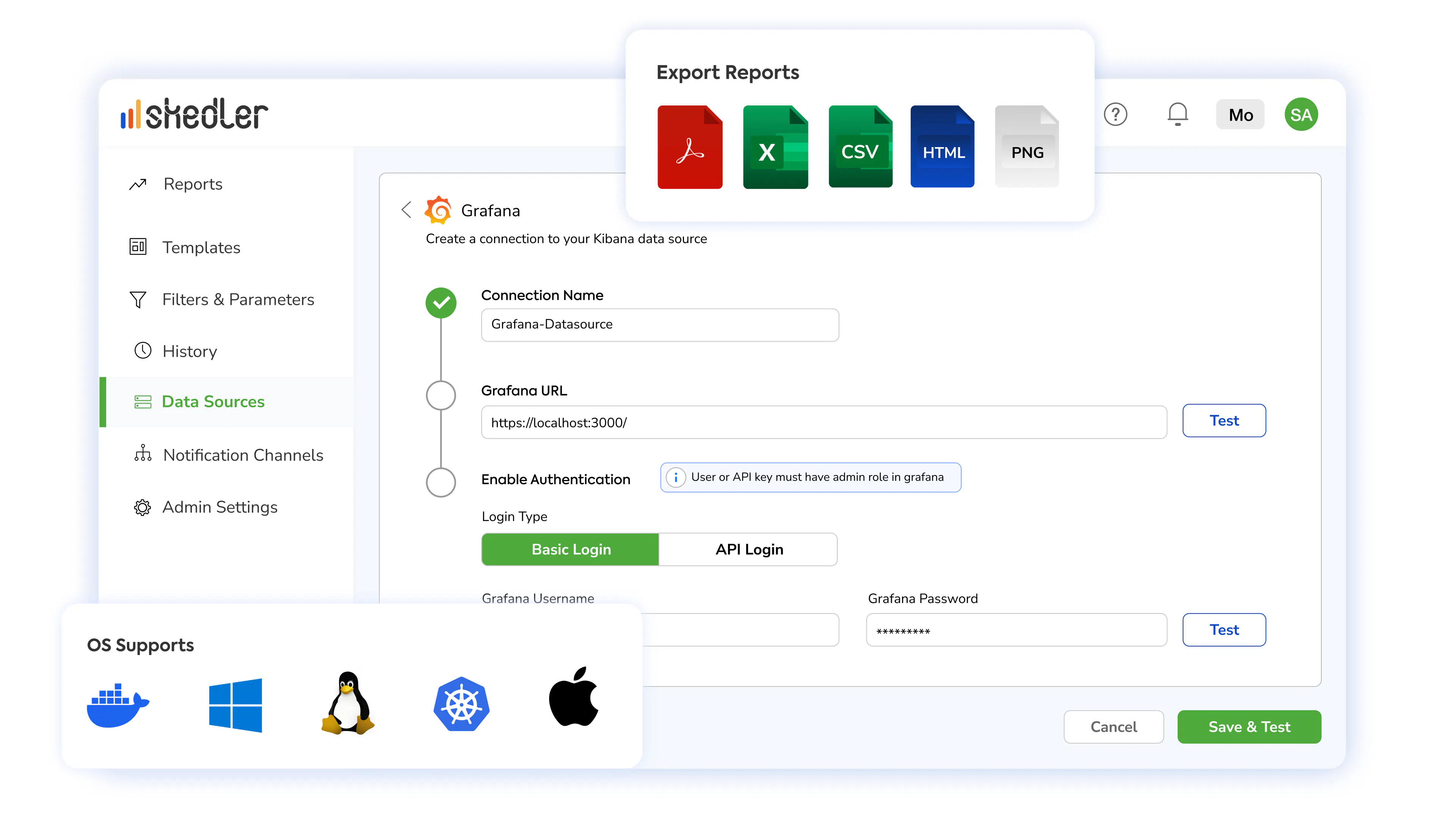The height and width of the screenshot is (819, 1456).
Task: Select the HTML export icon
Action: click(x=942, y=146)
